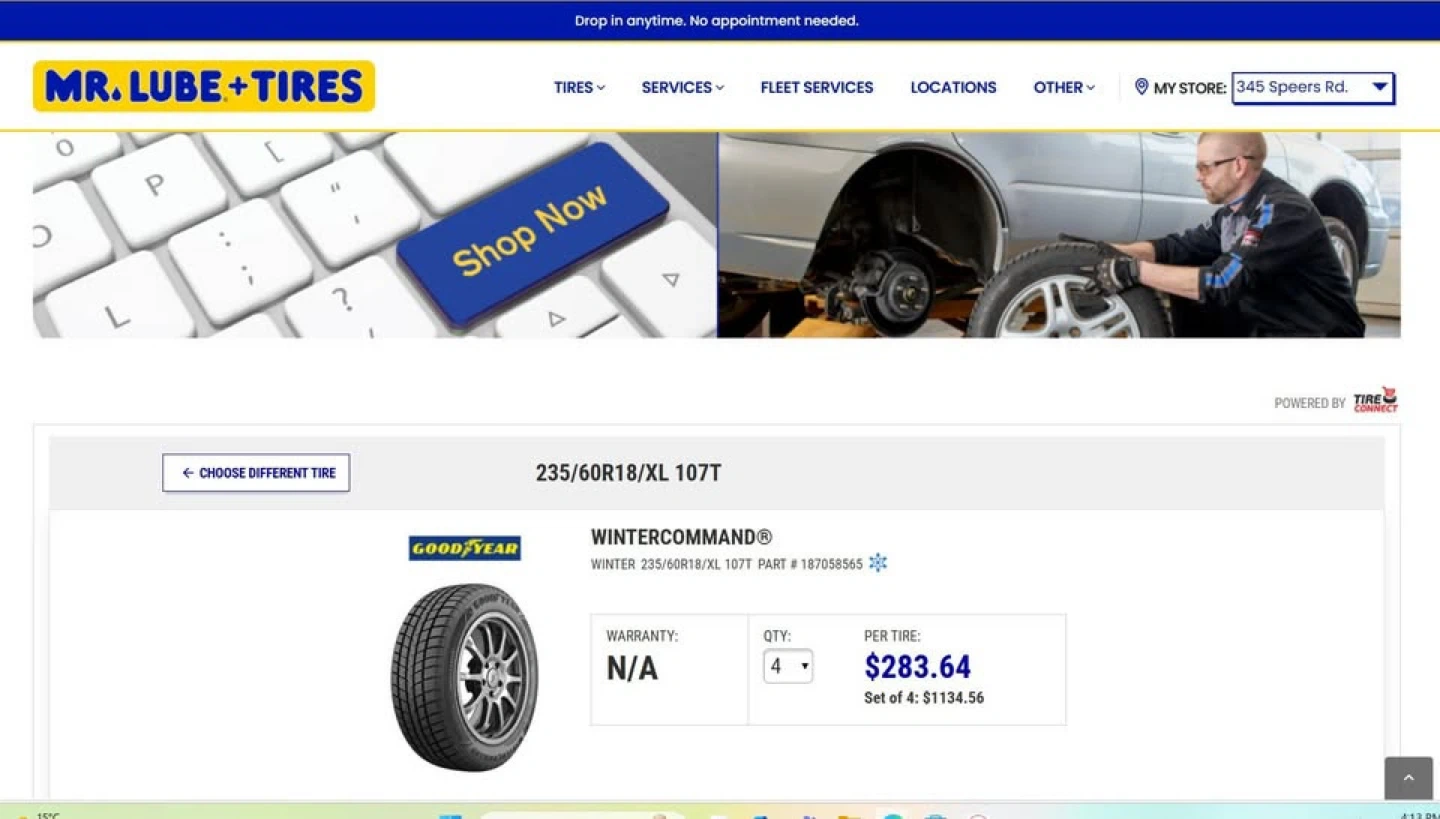Expand the Other menu

click(x=1064, y=87)
